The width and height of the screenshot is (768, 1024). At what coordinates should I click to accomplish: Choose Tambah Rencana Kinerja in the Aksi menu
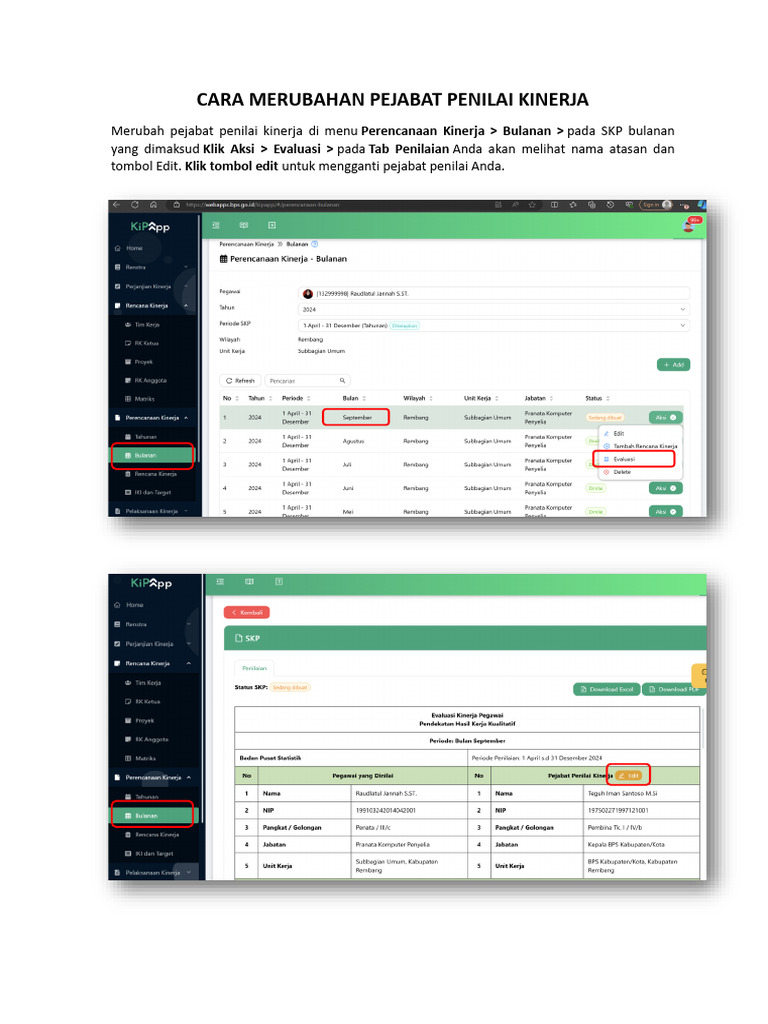[640, 445]
